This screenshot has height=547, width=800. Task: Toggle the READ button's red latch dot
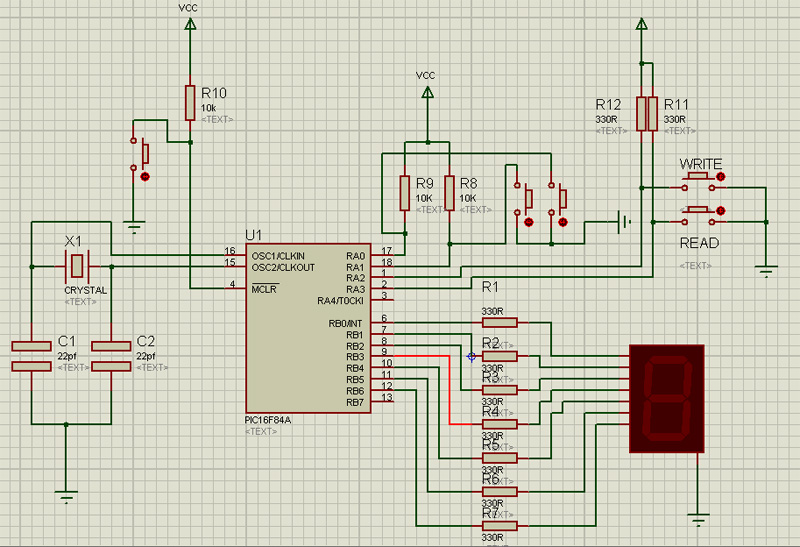pyautogui.click(x=720, y=210)
